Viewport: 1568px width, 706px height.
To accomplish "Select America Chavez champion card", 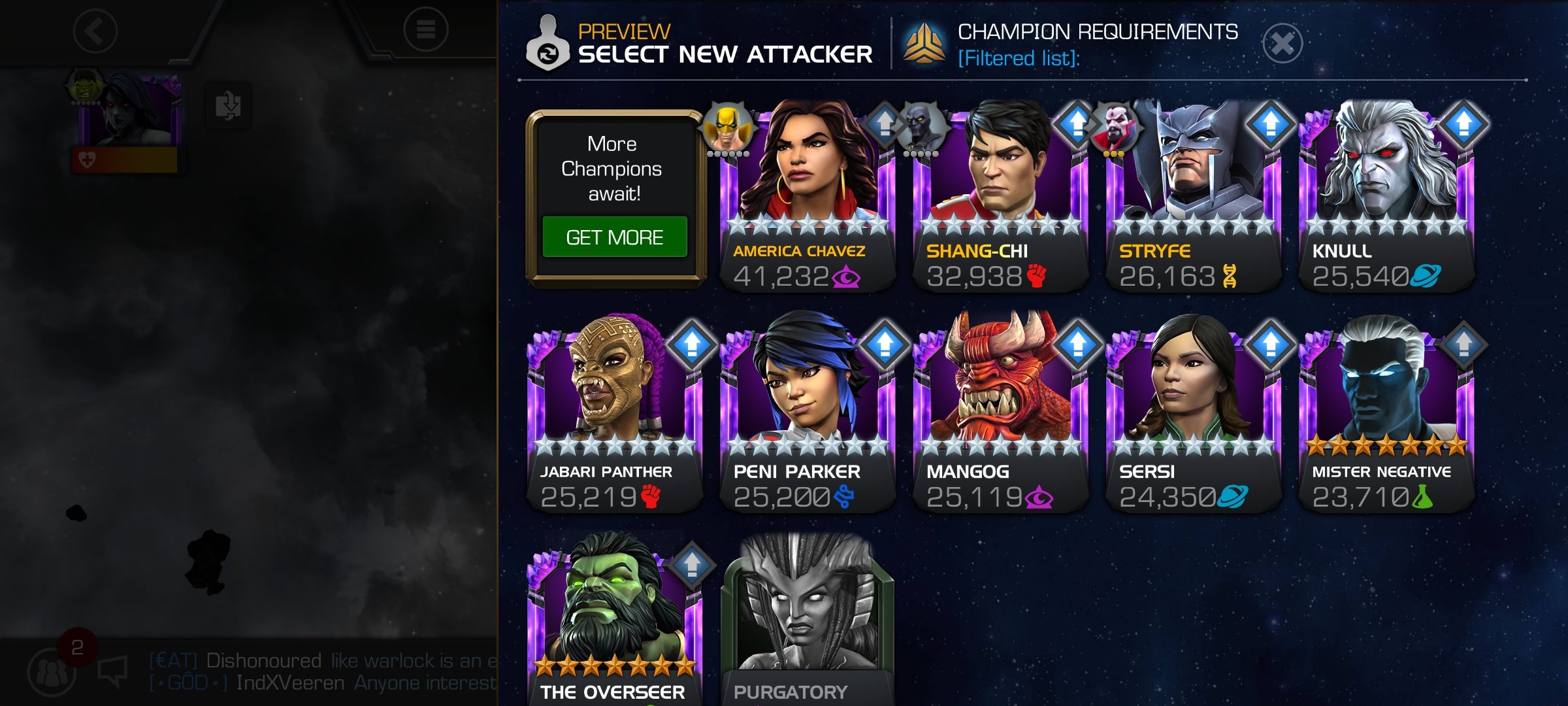I will click(807, 196).
